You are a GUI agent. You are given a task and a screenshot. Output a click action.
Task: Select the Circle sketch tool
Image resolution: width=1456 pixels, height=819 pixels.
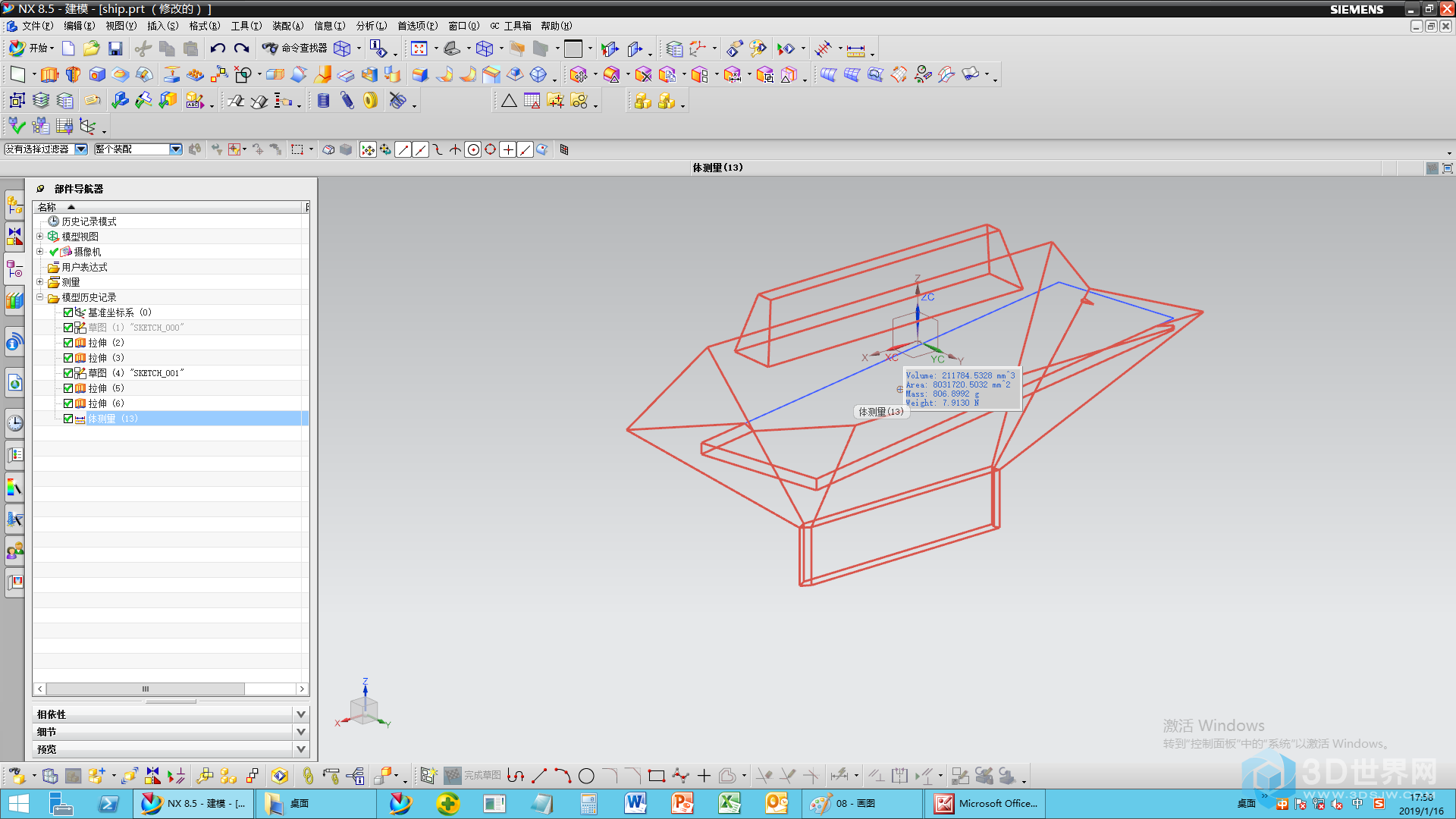pos(586,776)
